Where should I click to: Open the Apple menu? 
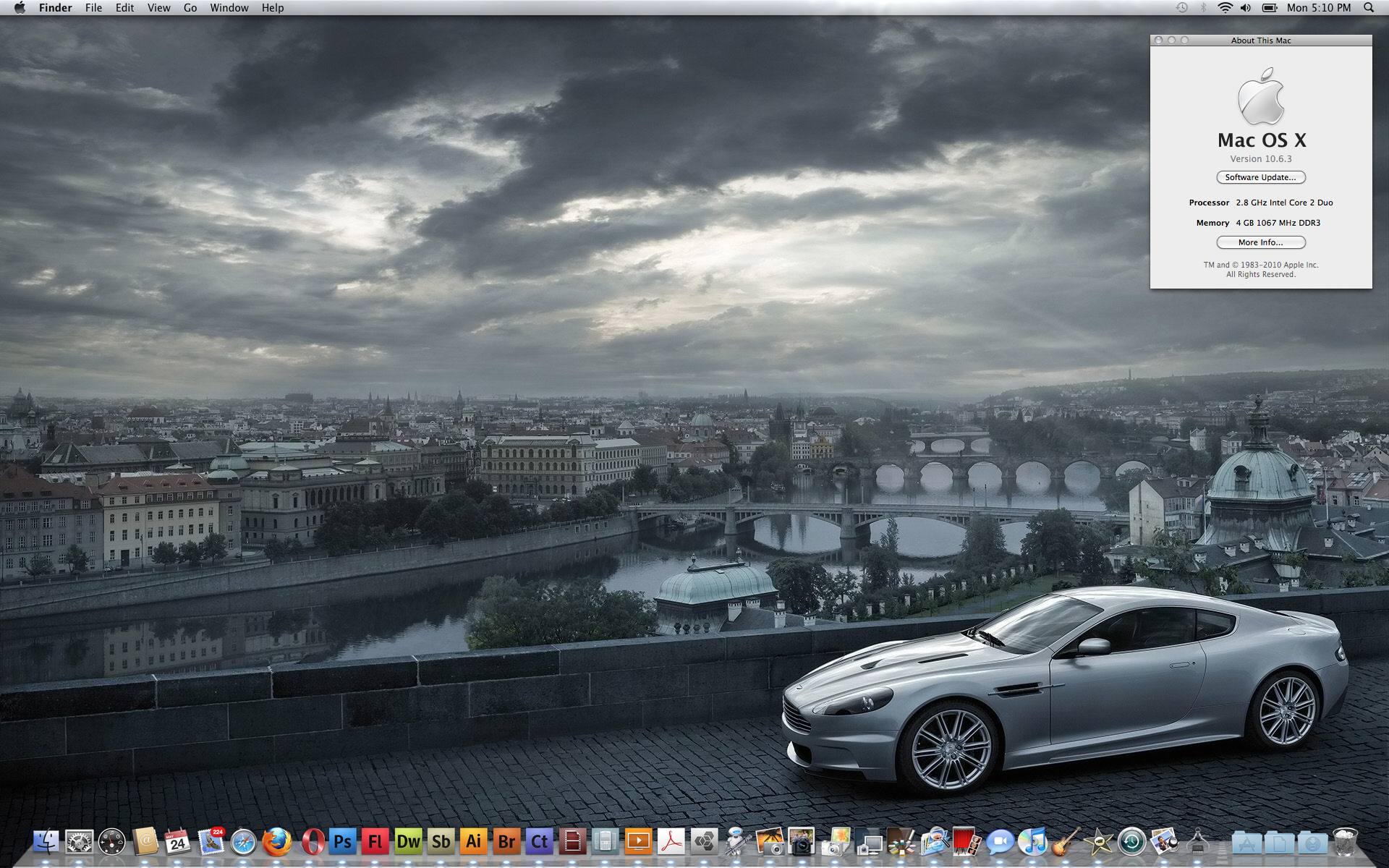point(20,8)
